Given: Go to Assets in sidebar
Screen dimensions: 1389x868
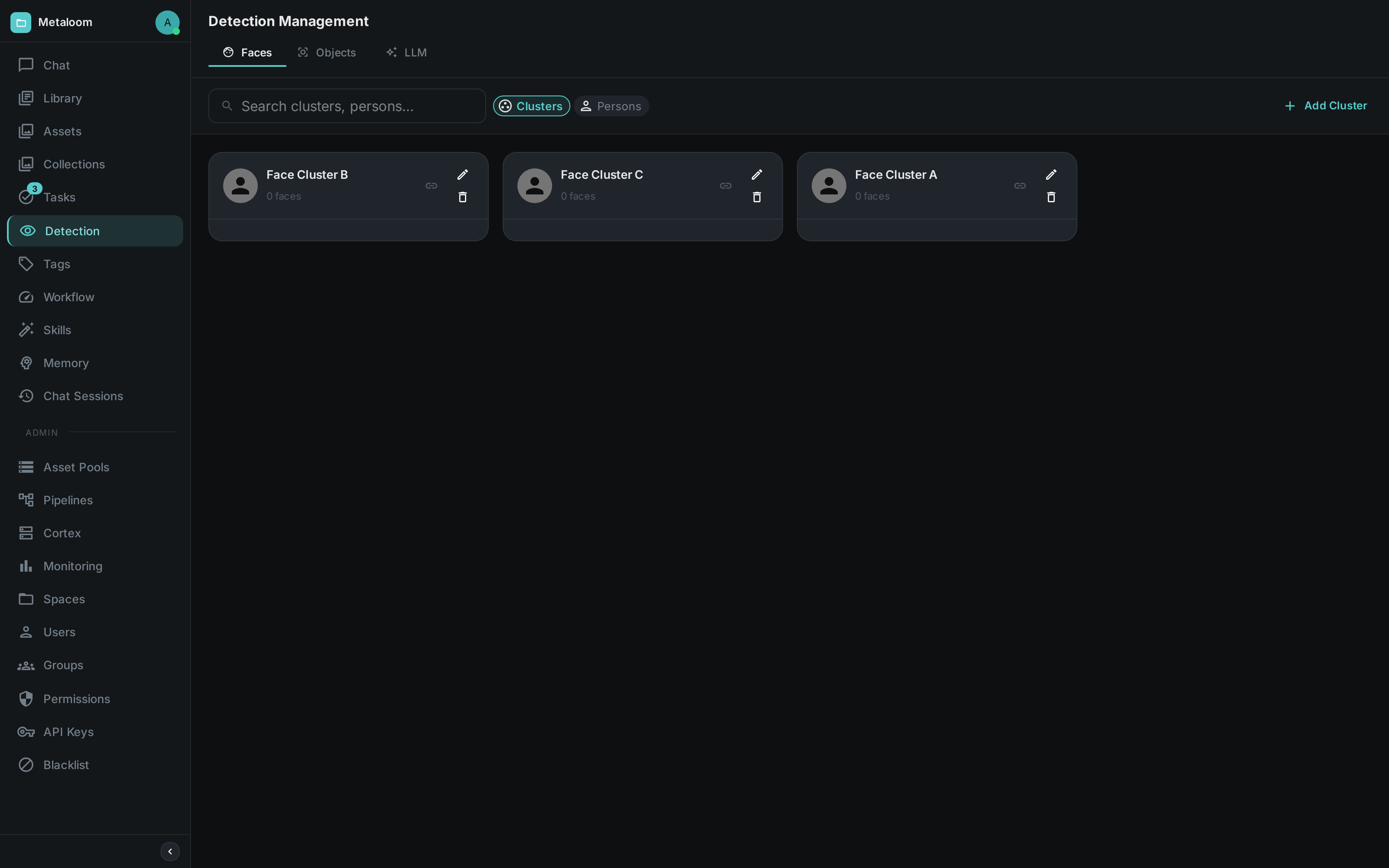Looking at the screenshot, I should point(95,132).
